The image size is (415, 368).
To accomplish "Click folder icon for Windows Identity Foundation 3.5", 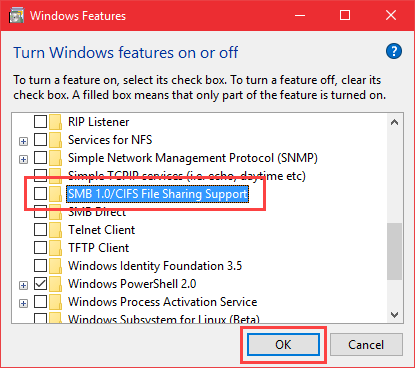I will click(x=55, y=266).
